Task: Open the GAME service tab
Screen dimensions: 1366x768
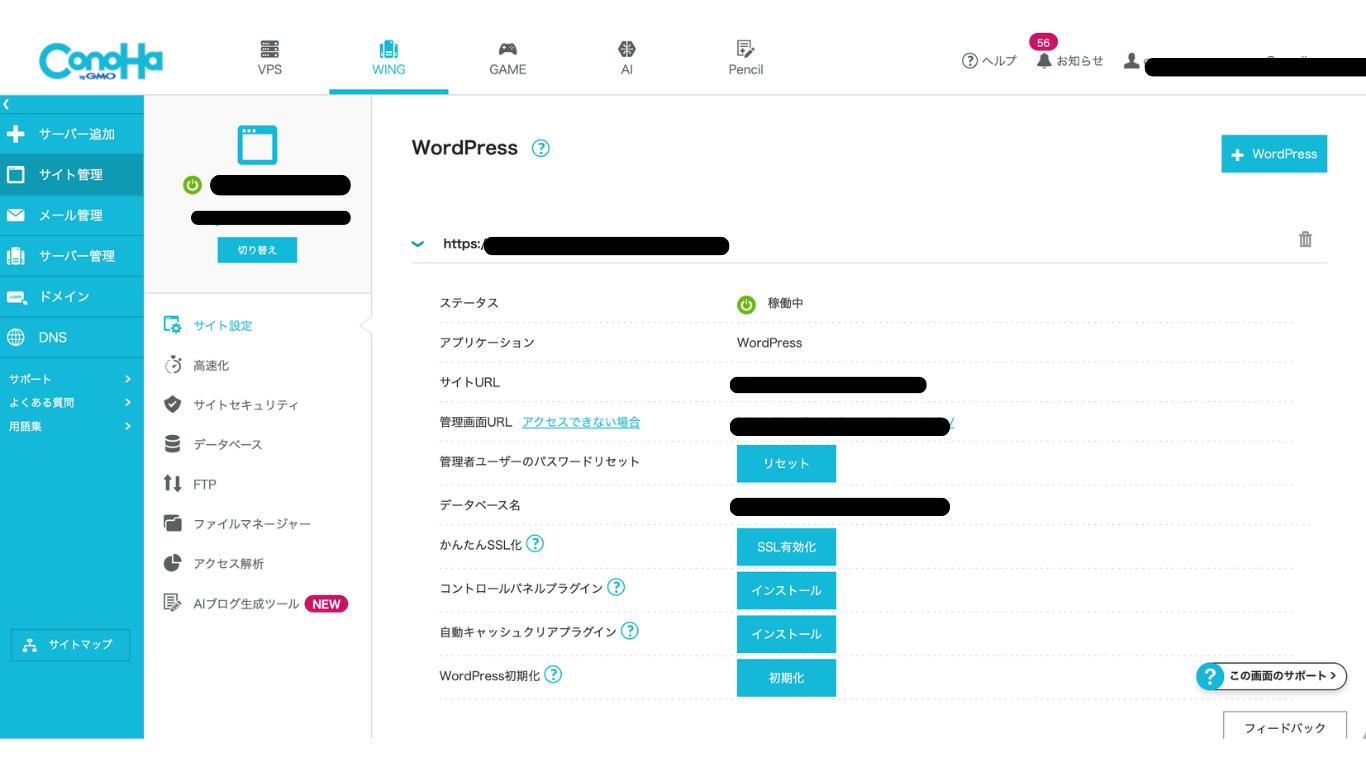Action: (x=508, y=59)
